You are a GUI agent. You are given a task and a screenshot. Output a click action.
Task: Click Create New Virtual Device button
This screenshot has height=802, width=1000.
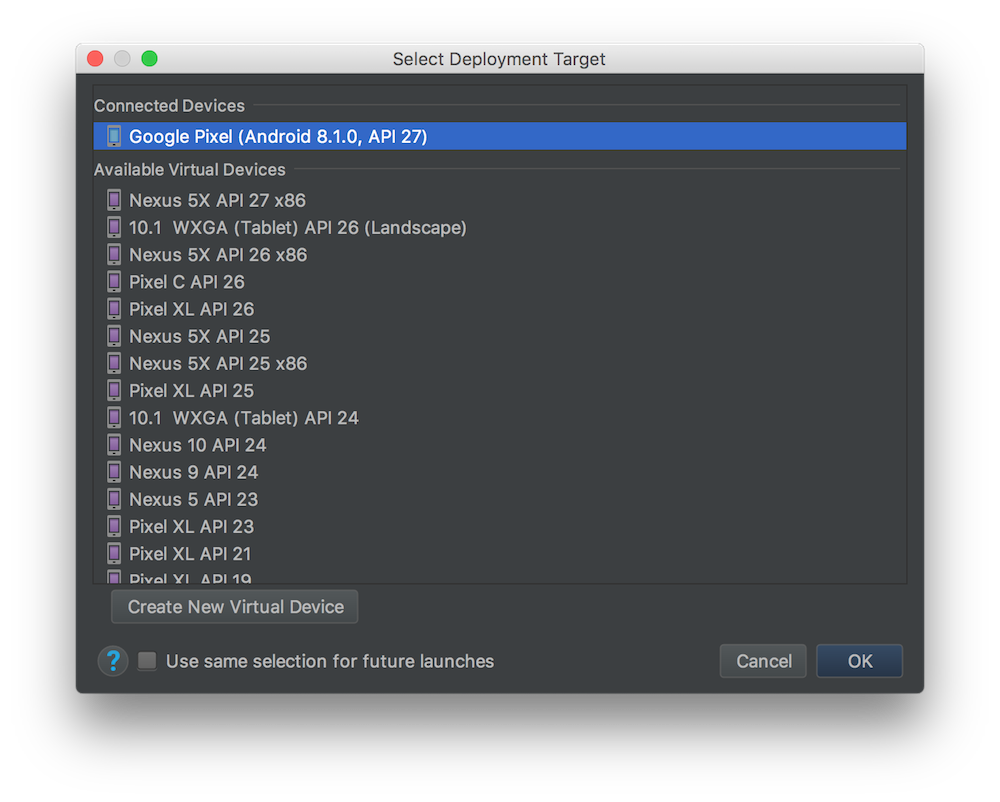click(x=235, y=607)
